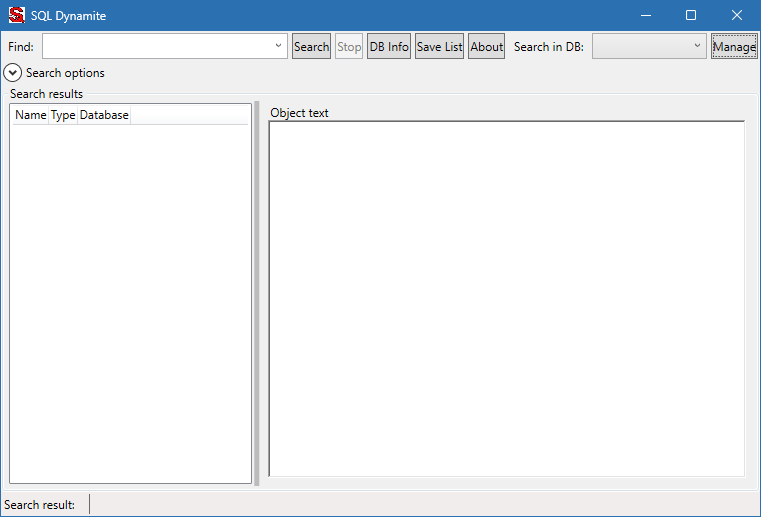Sort results by Database column header
The width and height of the screenshot is (761, 517).
coord(104,115)
